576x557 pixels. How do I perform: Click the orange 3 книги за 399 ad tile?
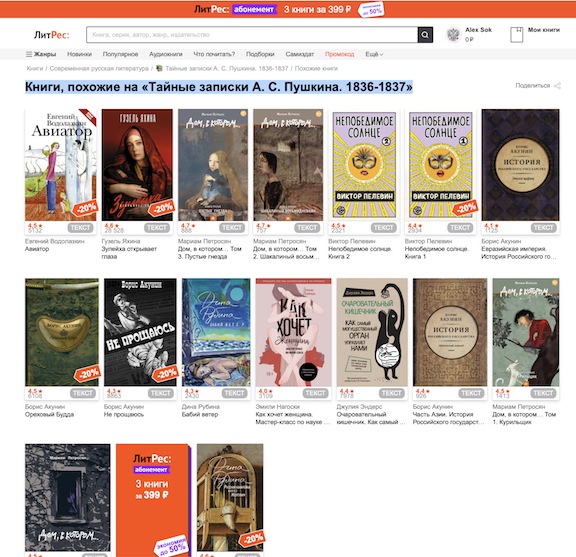click(154, 500)
